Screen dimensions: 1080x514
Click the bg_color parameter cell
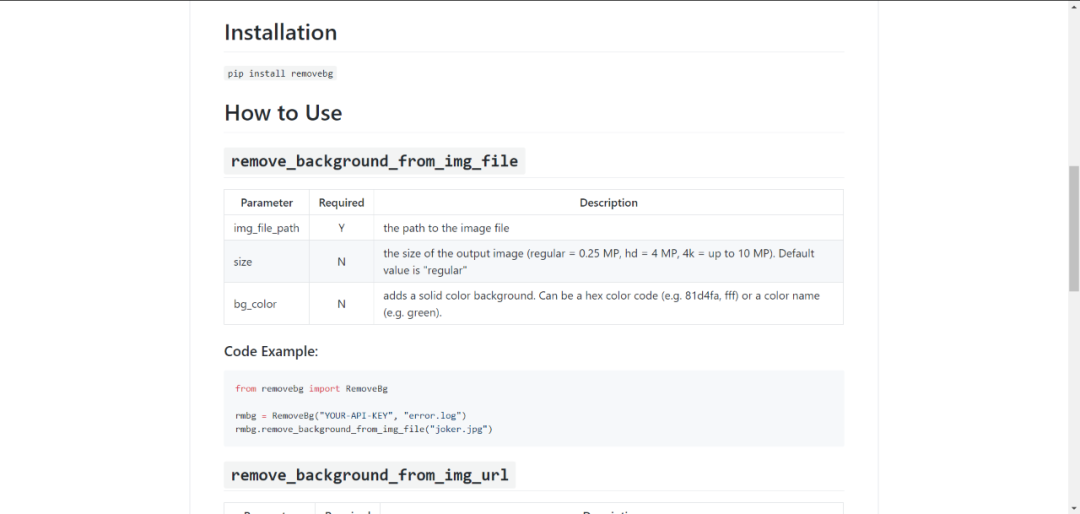267,304
